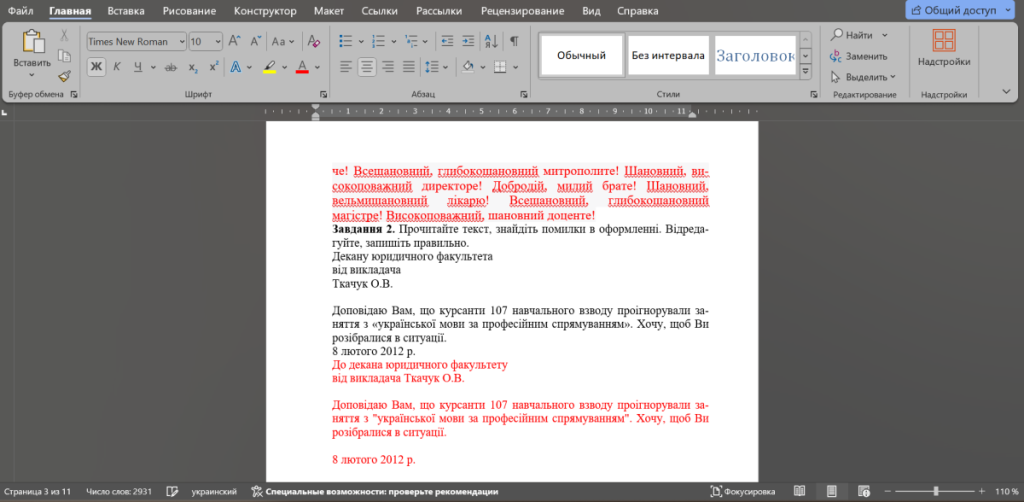1024x502 pixels.
Task: Switch to the Рисование tab
Action: coord(189,11)
